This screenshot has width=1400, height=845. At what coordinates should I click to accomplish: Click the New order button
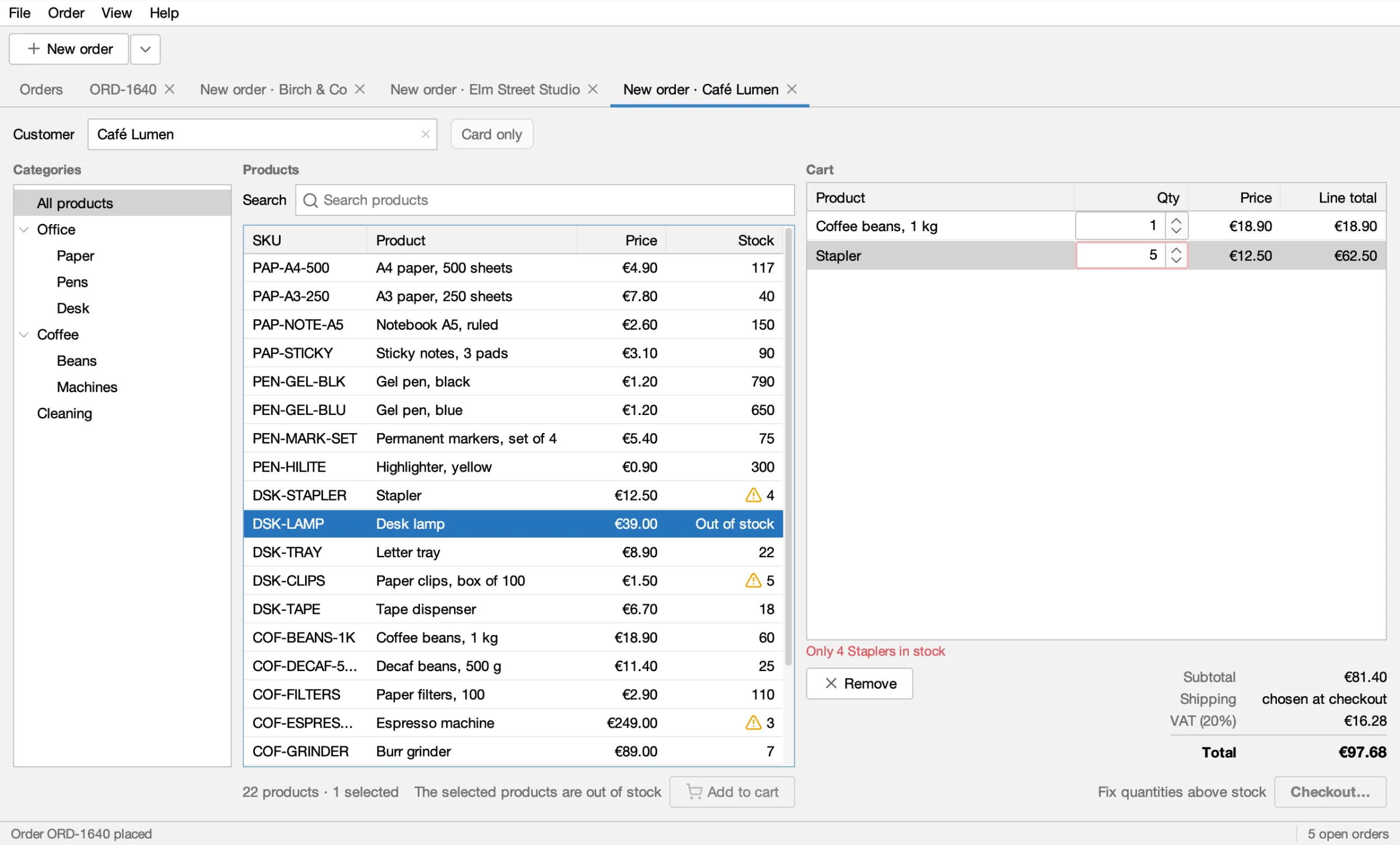69,49
